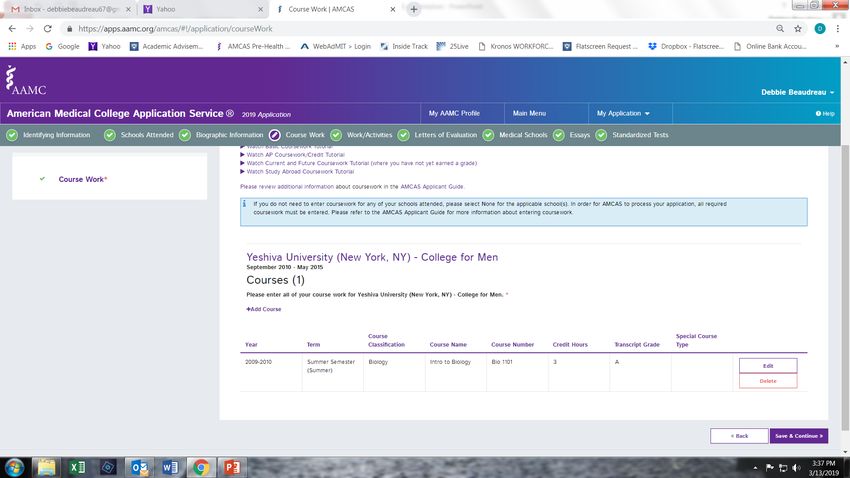
Task: Open Chrome three-dot menu
Action: (x=838, y=29)
